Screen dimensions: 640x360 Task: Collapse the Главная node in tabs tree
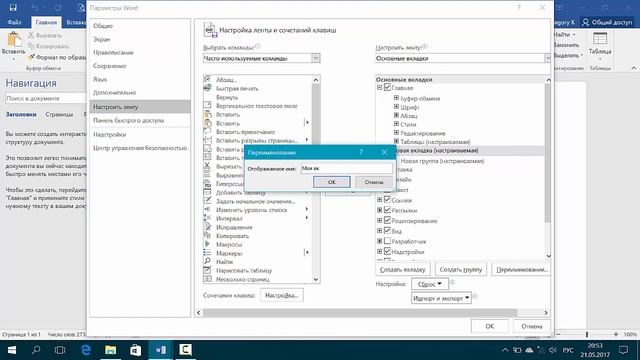pos(379,87)
